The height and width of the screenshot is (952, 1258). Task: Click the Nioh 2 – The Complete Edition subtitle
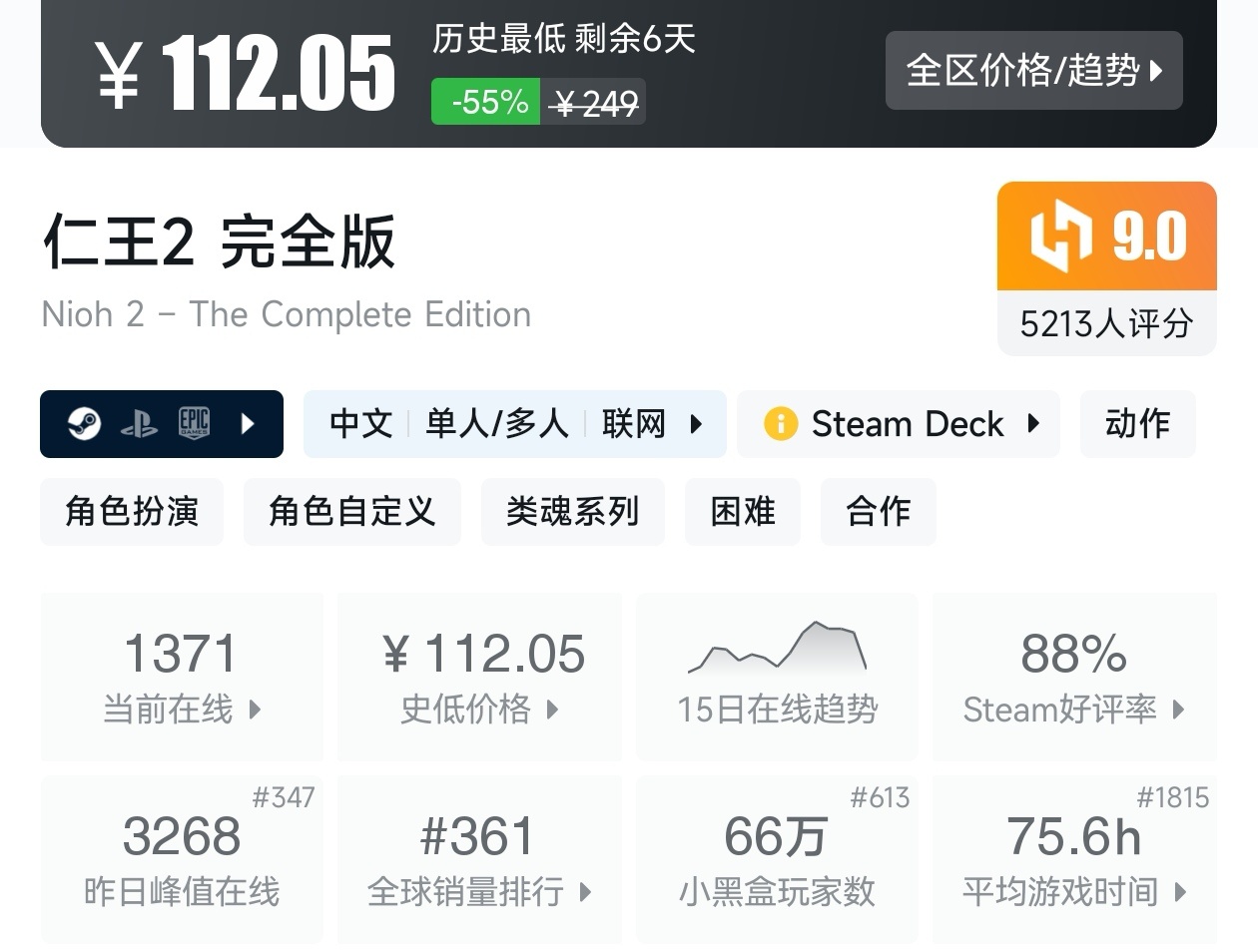(x=287, y=314)
